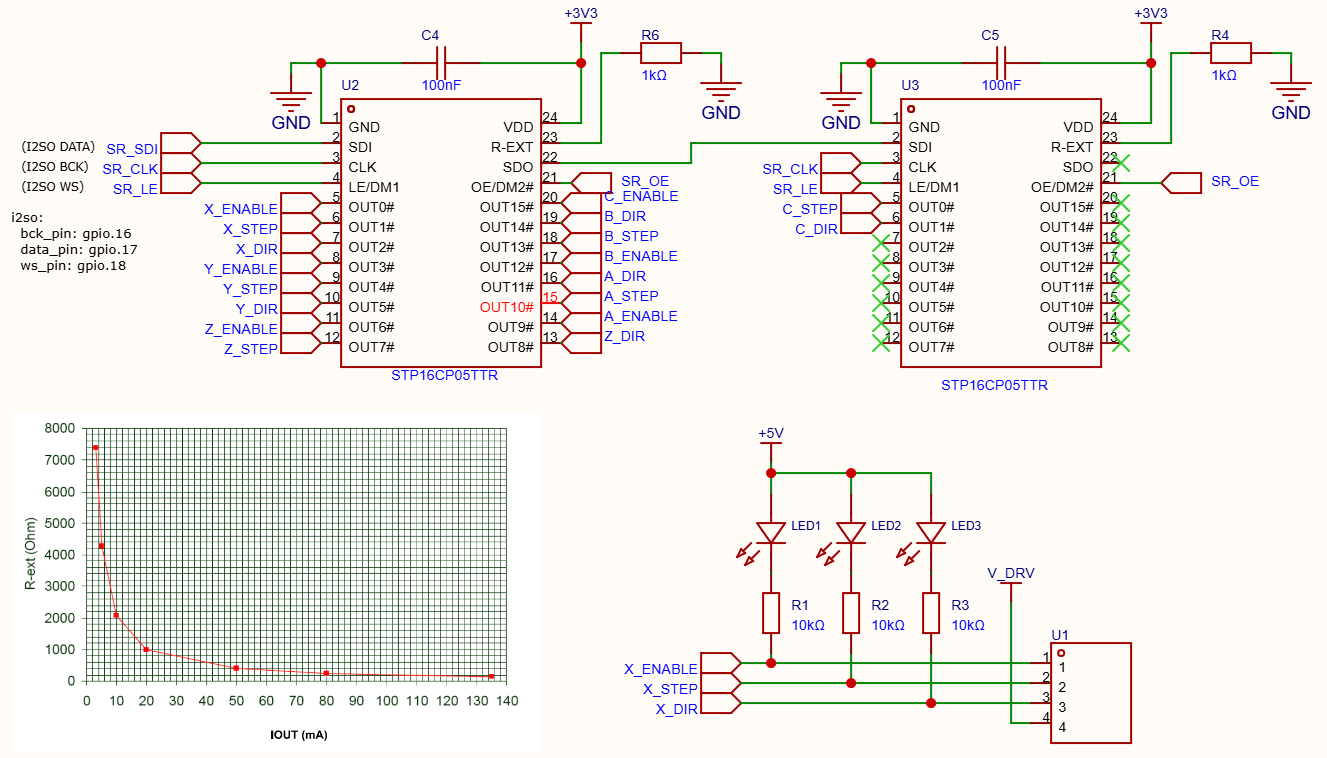Pick resistor R2 body symbol
This screenshot has width=1327, height=758.
(x=851, y=613)
